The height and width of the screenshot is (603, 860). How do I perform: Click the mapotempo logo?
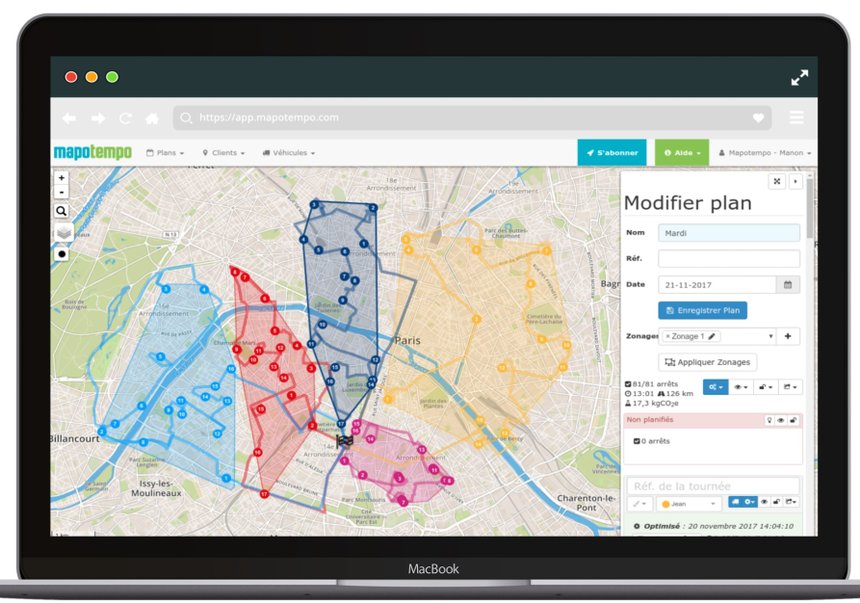(93, 152)
